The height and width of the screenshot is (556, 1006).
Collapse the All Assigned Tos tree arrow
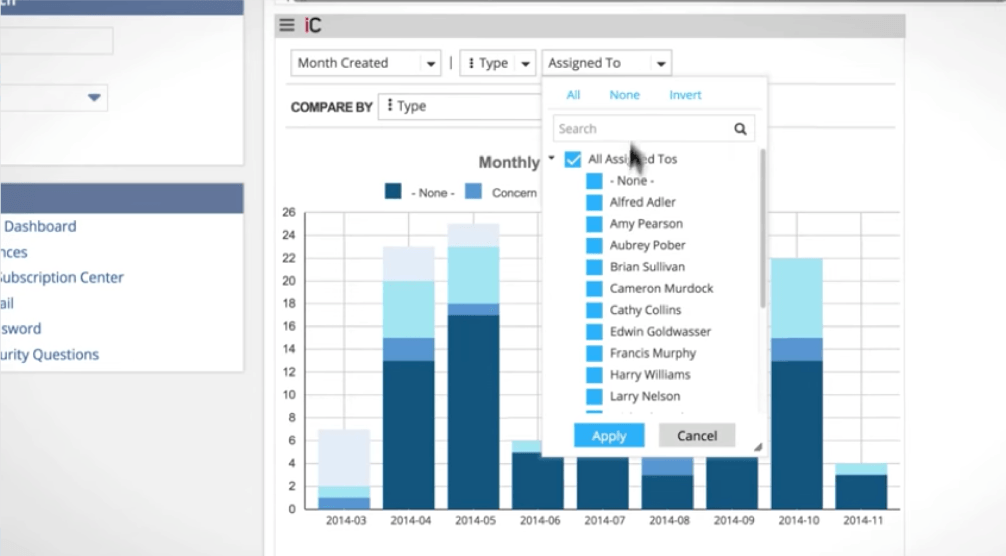click(x=551, y=158)
